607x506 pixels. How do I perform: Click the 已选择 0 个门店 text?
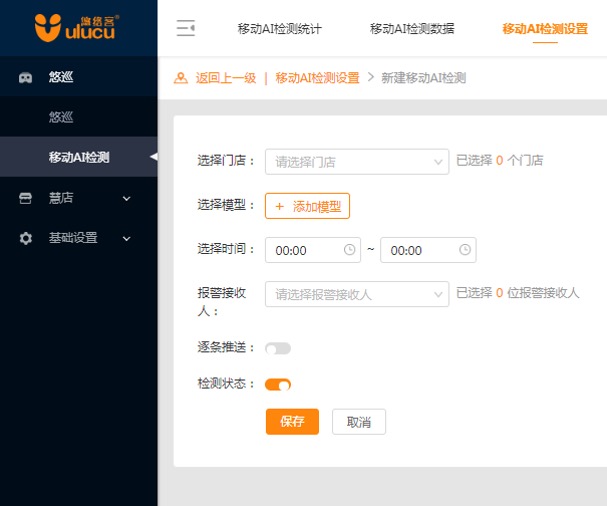[x=499, y=160]
